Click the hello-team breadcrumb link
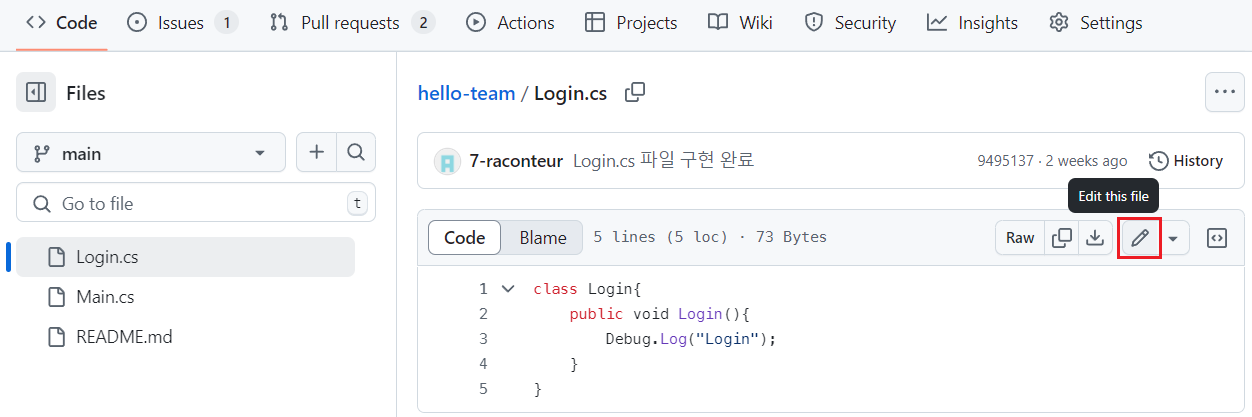 [466, 93]
